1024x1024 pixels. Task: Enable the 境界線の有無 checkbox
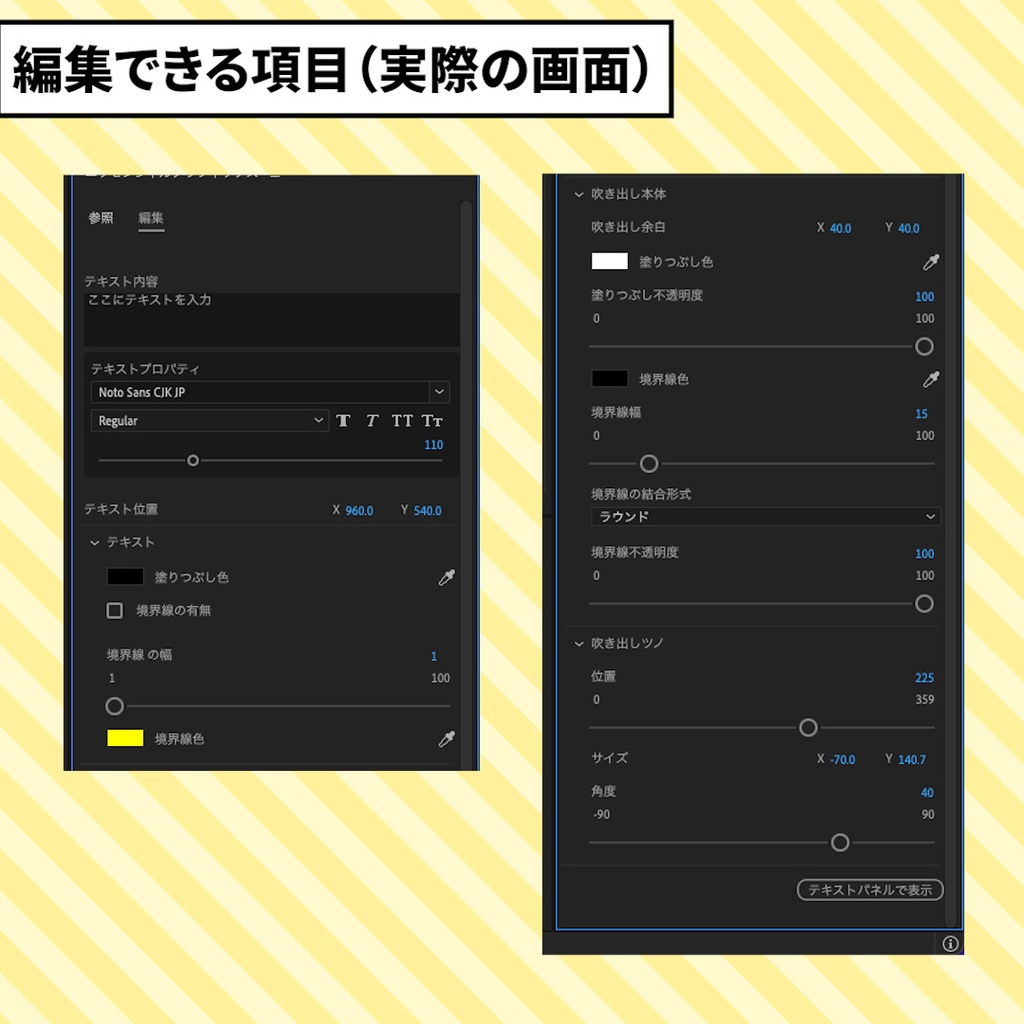[114, 610]
